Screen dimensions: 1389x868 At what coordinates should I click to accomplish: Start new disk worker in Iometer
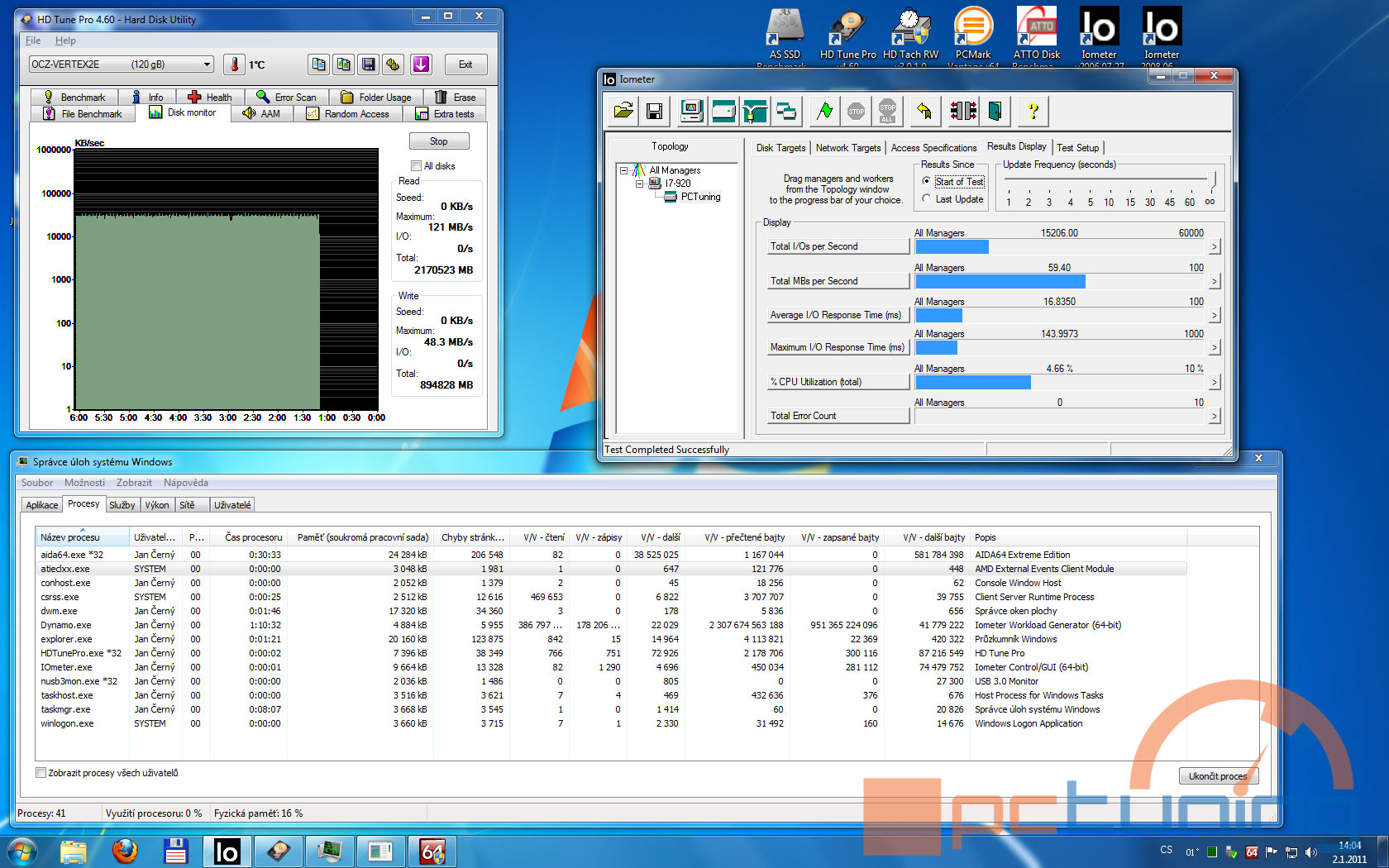pyautogui.click(x=723, y=111)
